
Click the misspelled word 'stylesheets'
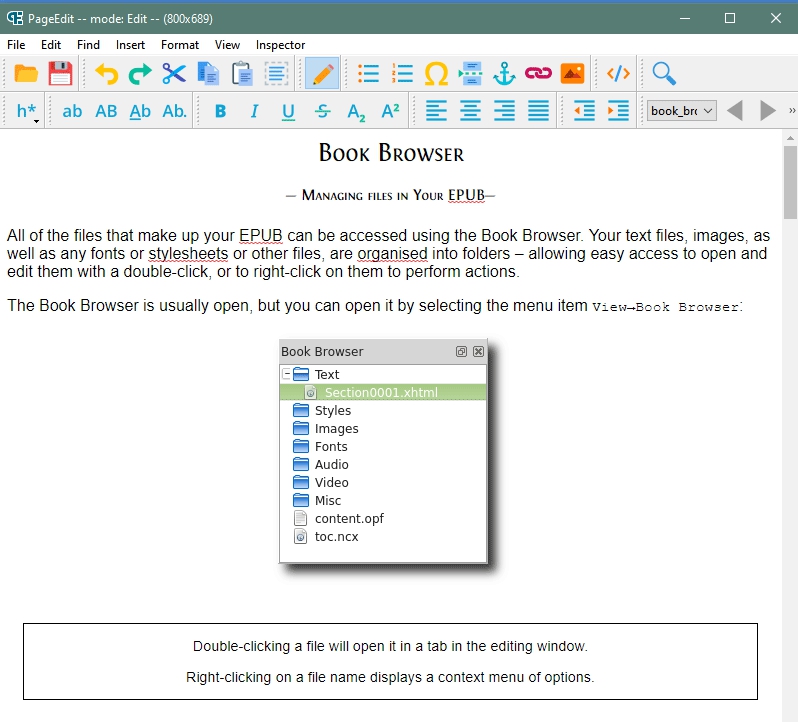coord(188,253)
